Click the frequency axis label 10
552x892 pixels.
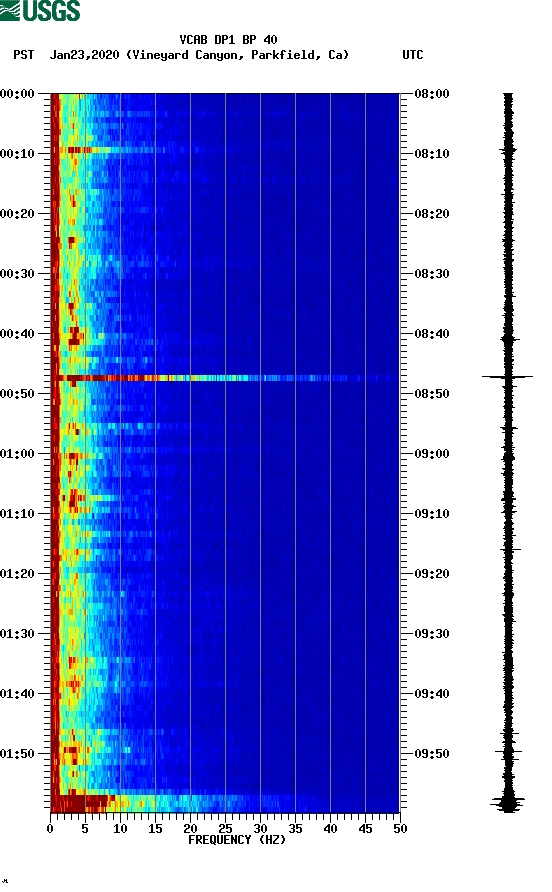[120, 829]
